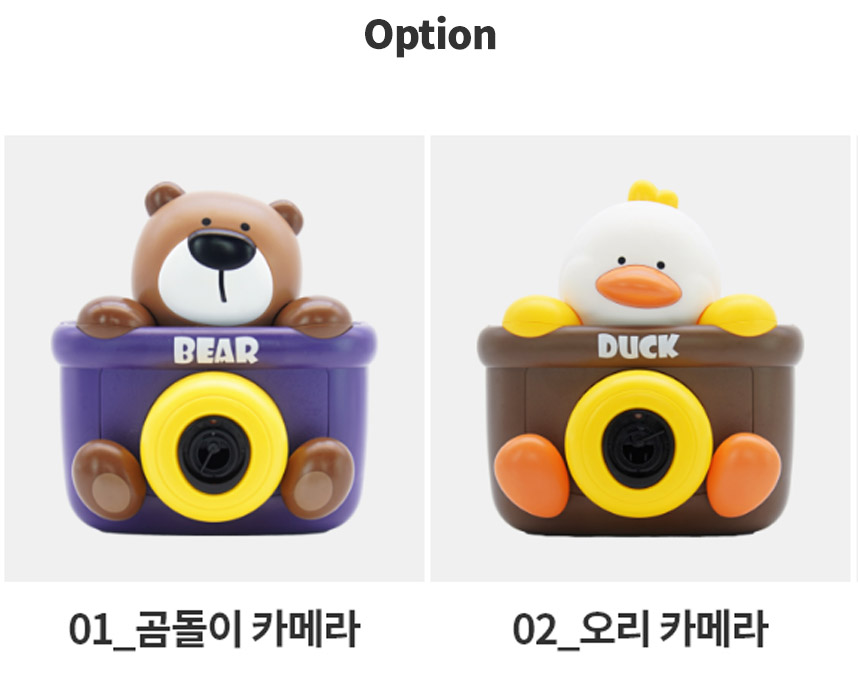
Task: Click the duck's left yellow wing
Action: click(x=540, y=315)
